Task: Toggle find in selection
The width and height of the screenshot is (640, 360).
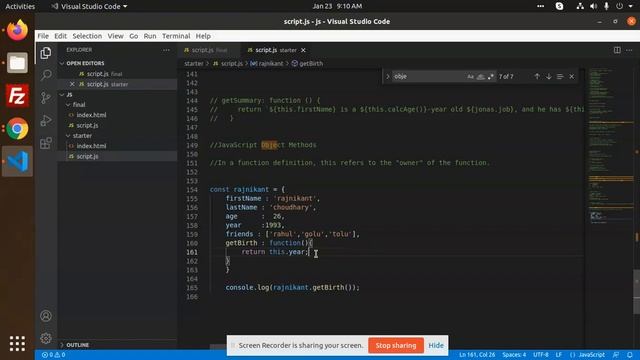Action: [x=560, y=76]
